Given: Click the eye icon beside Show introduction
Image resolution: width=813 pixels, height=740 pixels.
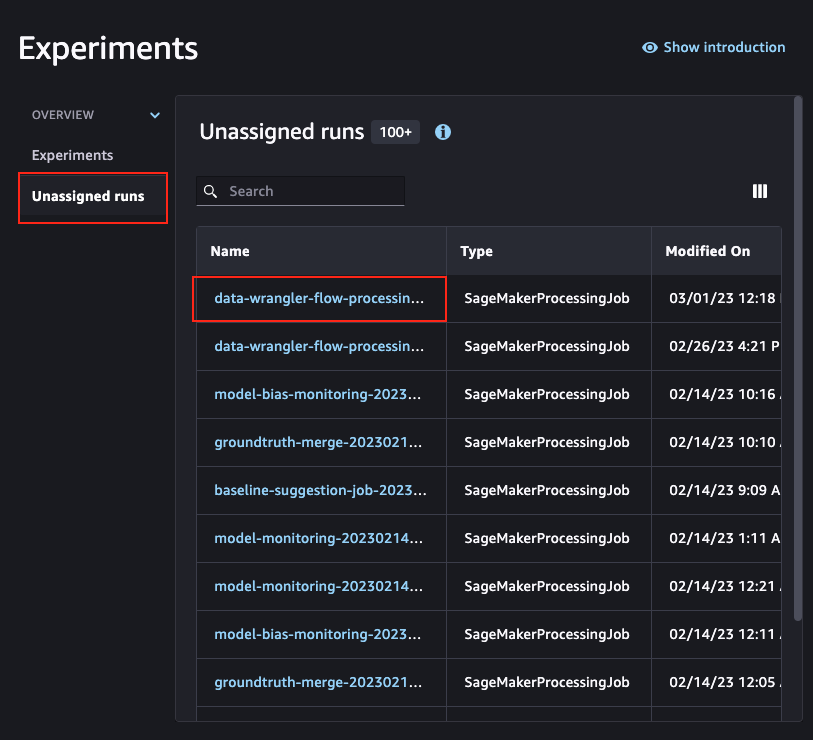Looking at the screenshot, I should pos(650,48).
